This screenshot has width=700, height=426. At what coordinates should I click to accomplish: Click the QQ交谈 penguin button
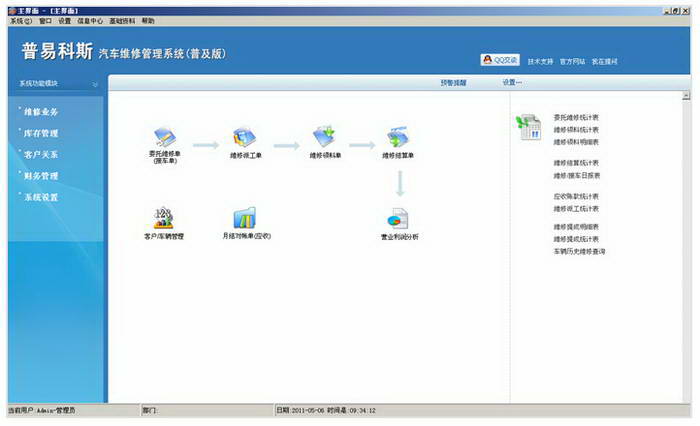click(500, 59)
